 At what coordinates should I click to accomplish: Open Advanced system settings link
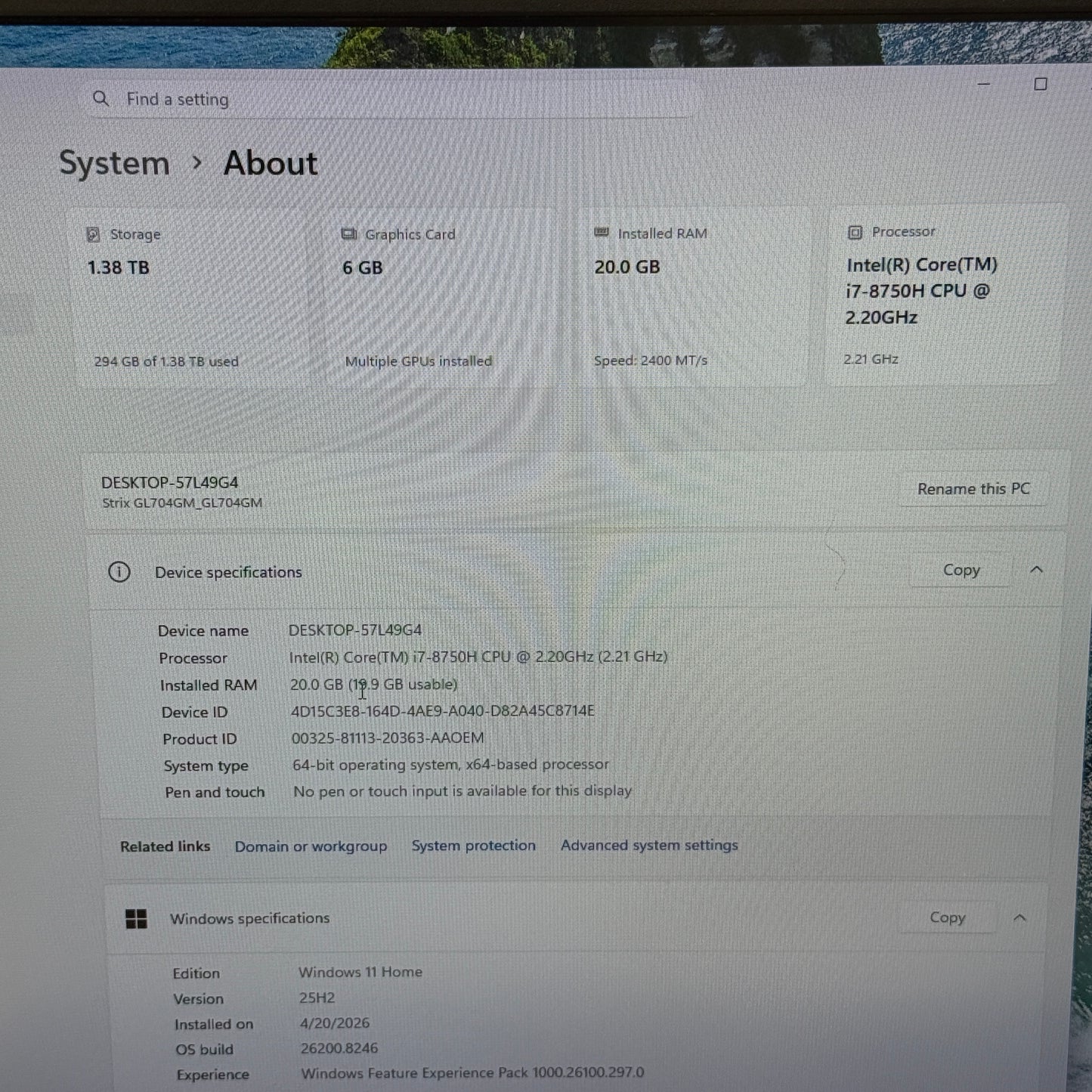tap(649, 845)
